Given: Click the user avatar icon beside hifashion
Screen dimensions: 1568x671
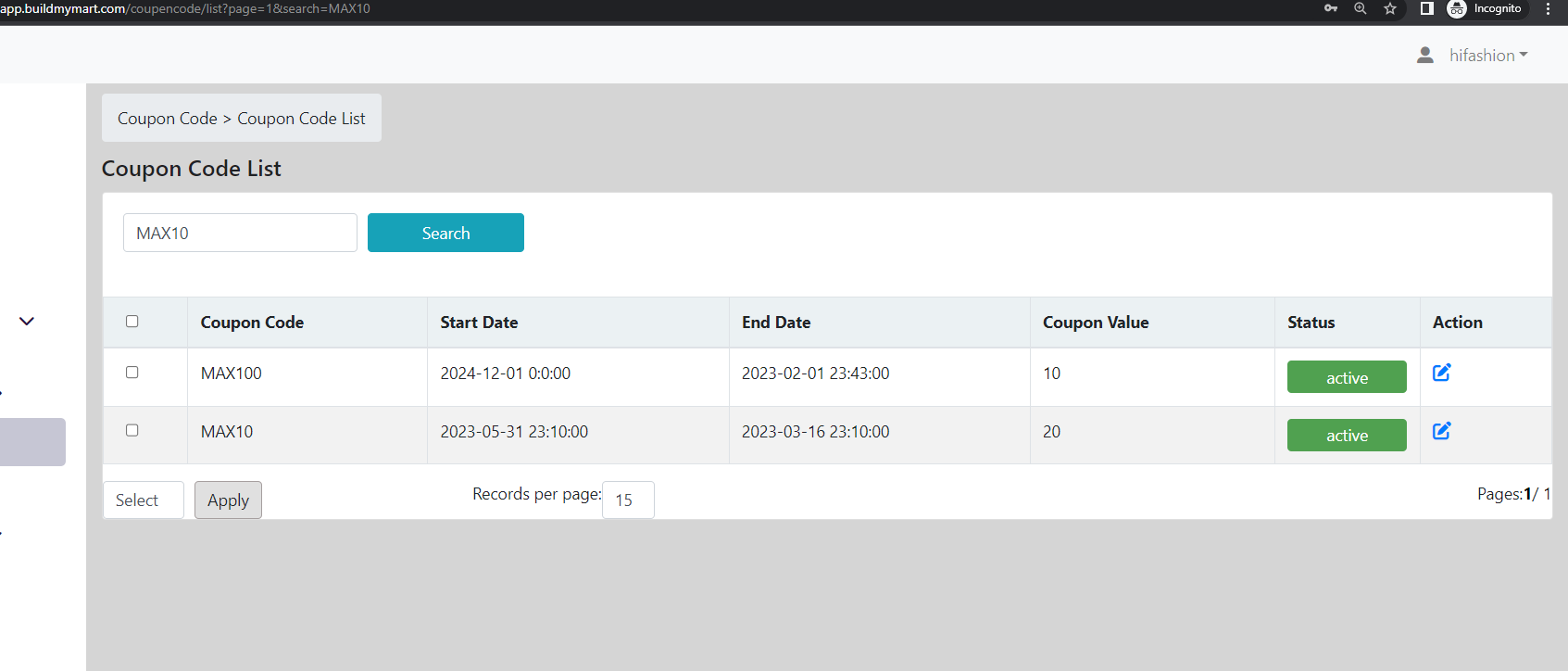Looking at the screenshot, I should coord(1425,56).
